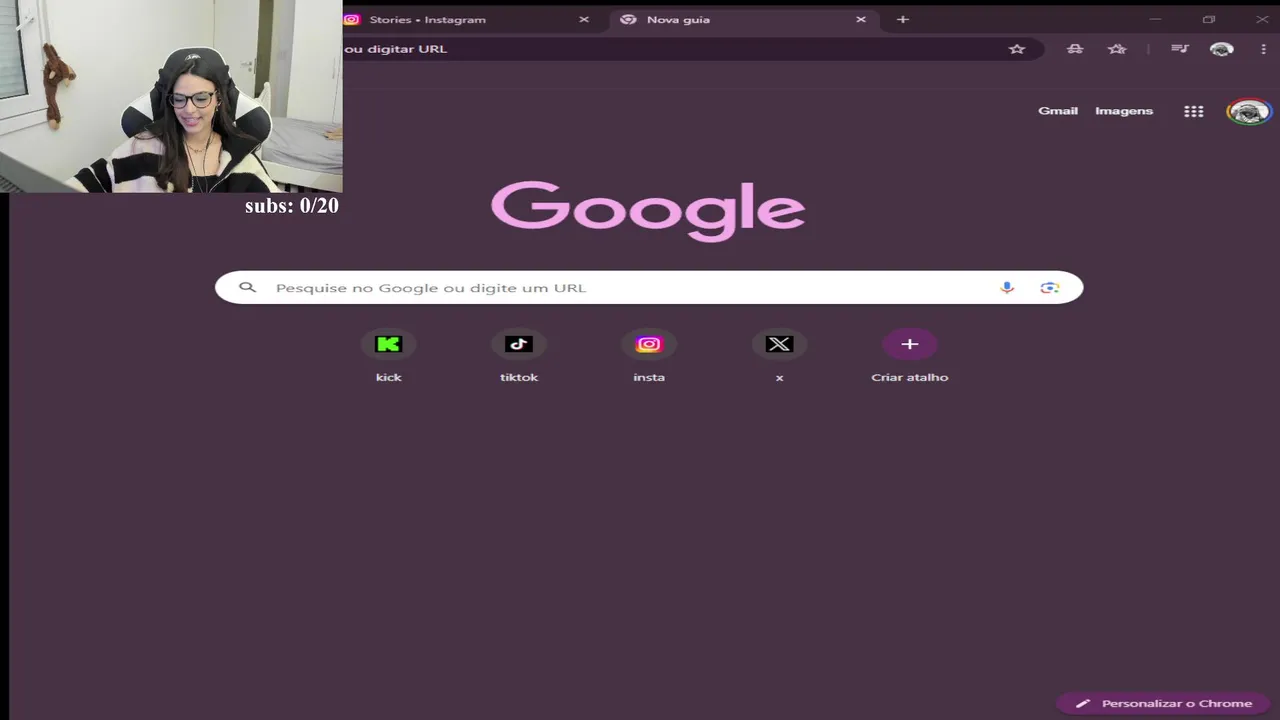This screenshot has width=1280, height=720.
Task: Close the Nova guia tab
Action: click(x=861, y=19)
